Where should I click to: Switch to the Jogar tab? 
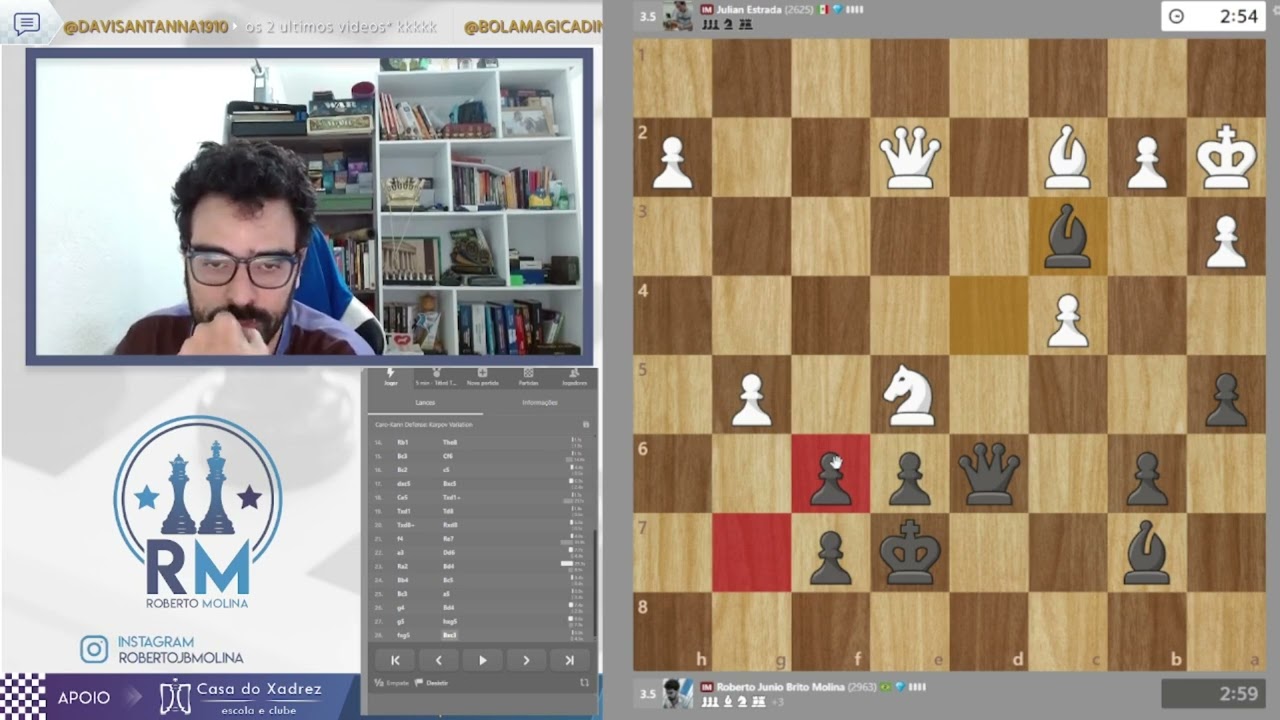coord(391,377)
